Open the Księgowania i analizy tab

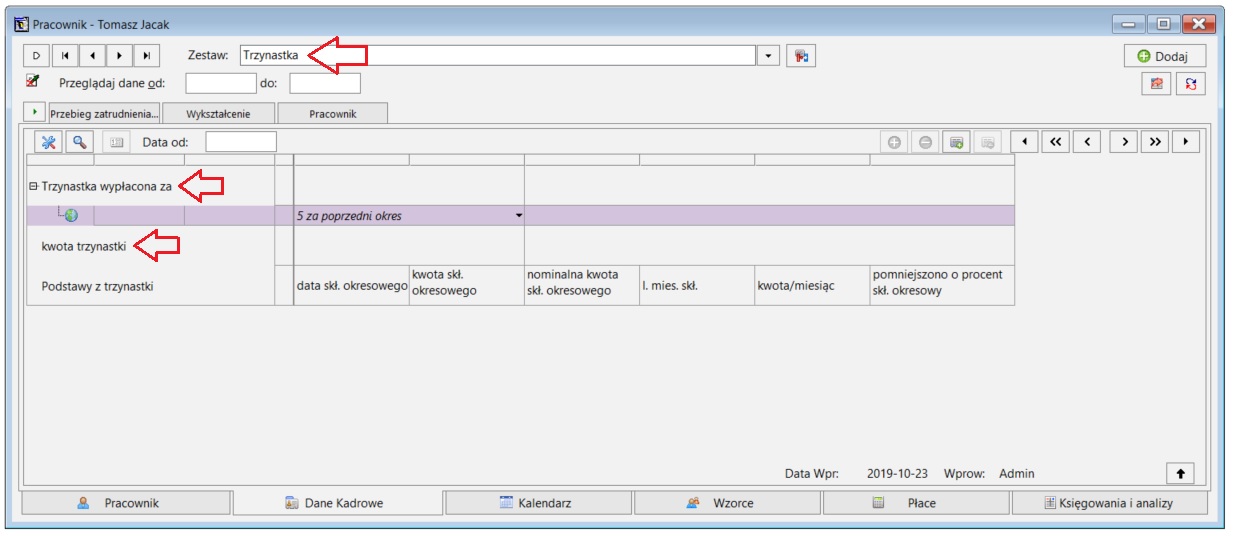coord(1109,503)
